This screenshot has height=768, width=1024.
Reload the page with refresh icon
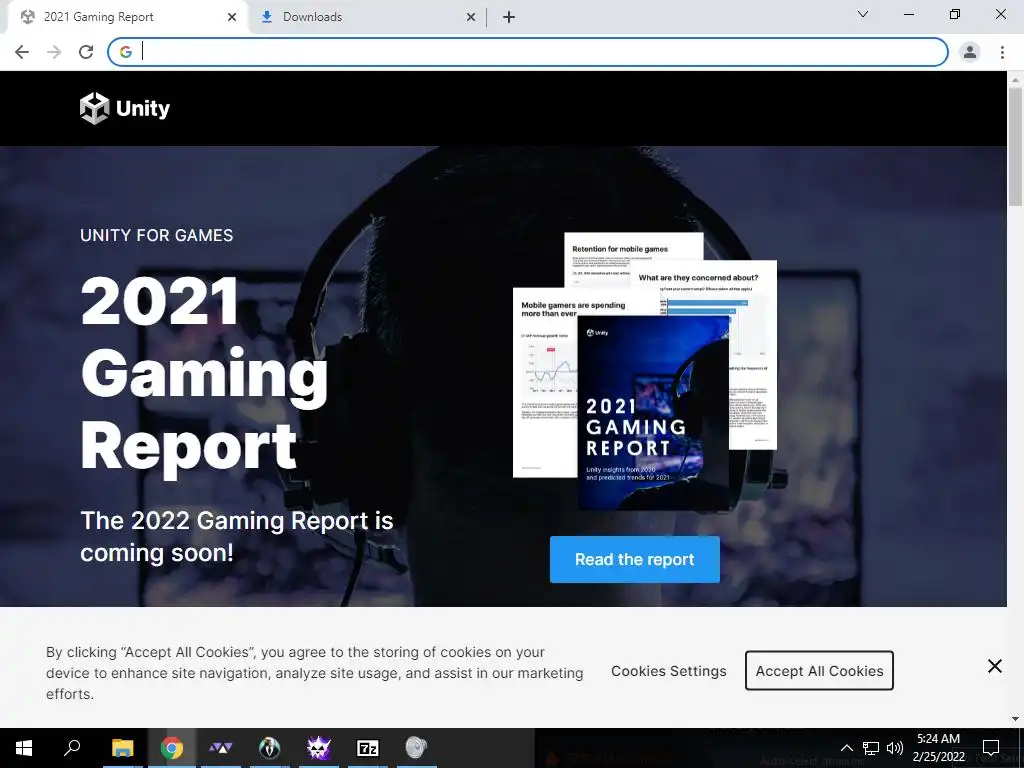(x=86, y=52)
